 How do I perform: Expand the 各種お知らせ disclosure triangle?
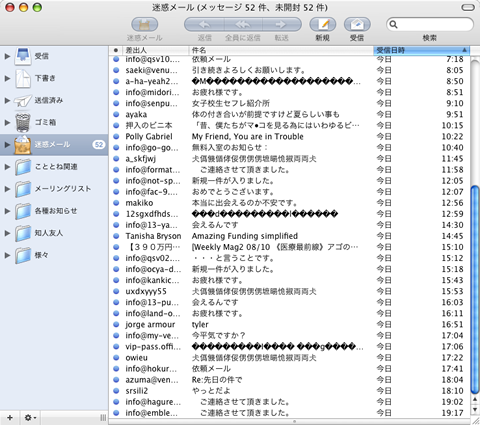(7, 211)
